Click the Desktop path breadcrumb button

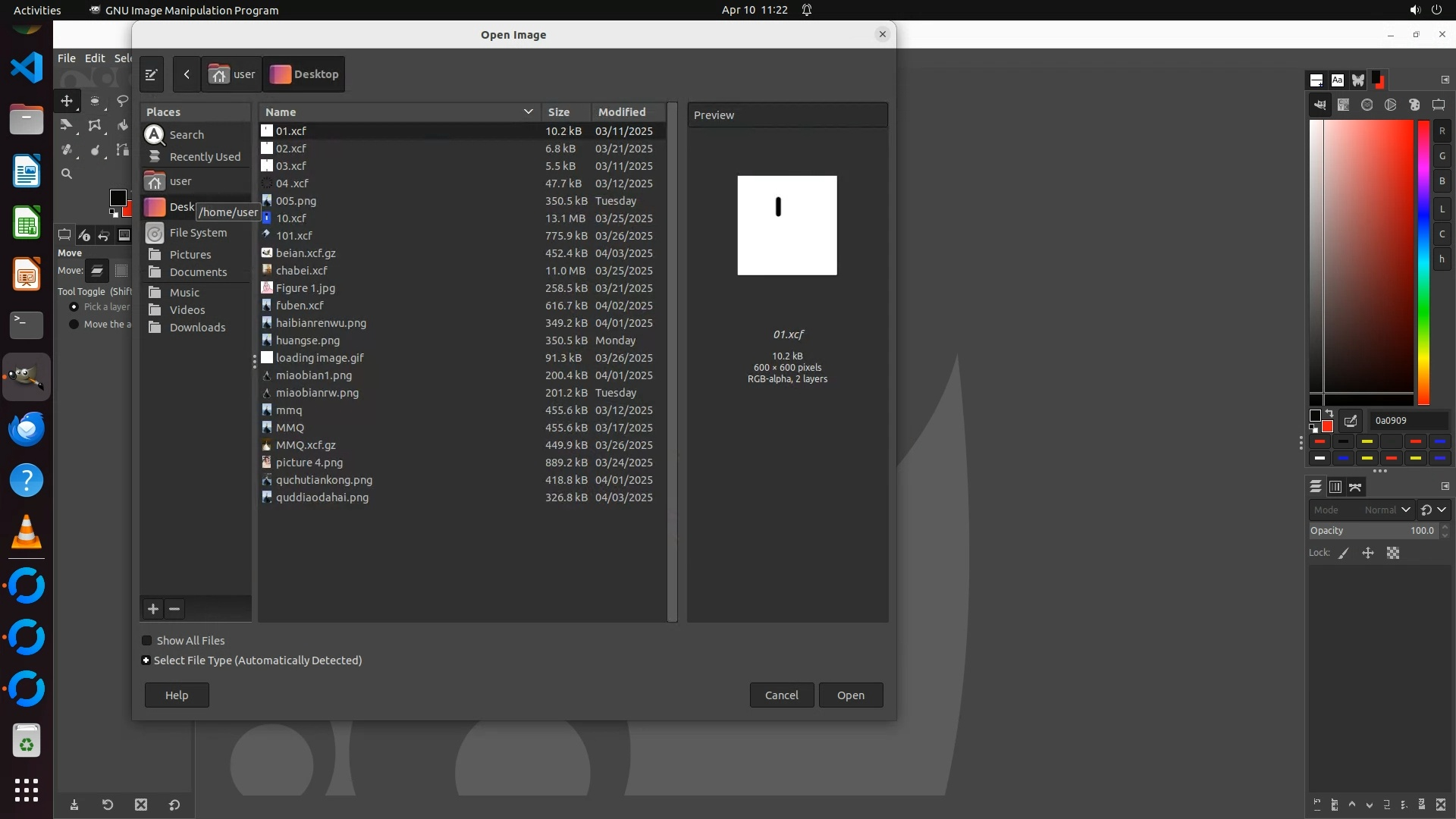point(304,74)
